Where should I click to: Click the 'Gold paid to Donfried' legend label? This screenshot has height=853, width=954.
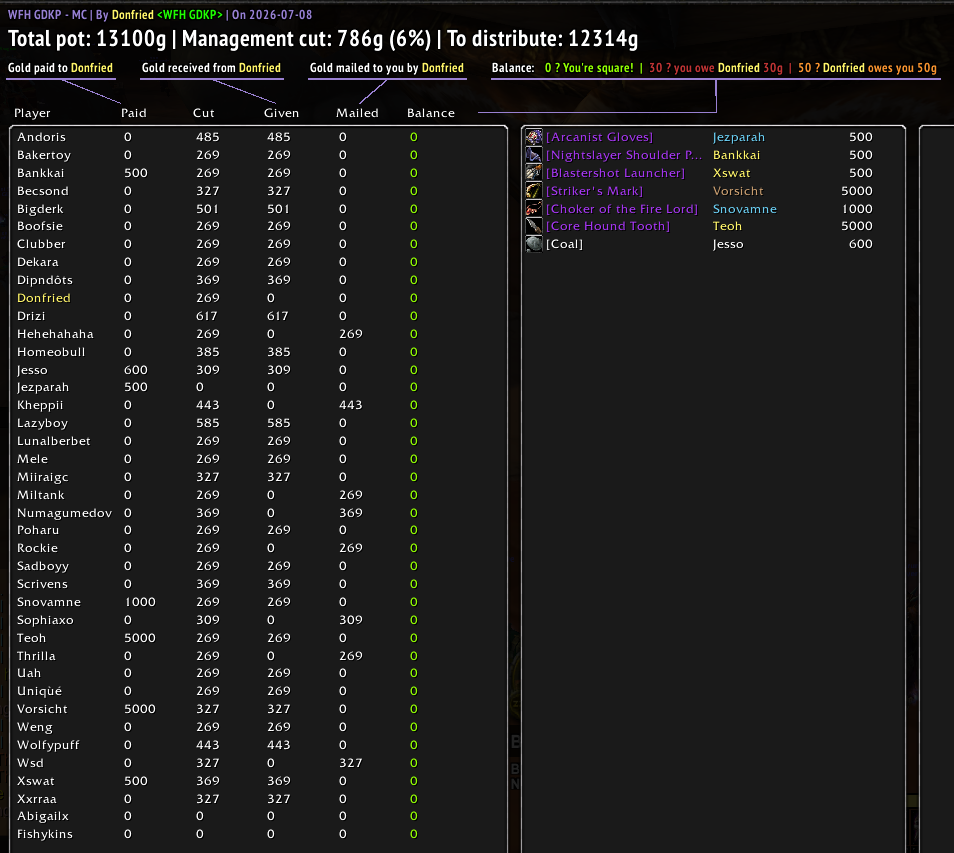pyautogui.click(x=60, y=68)
